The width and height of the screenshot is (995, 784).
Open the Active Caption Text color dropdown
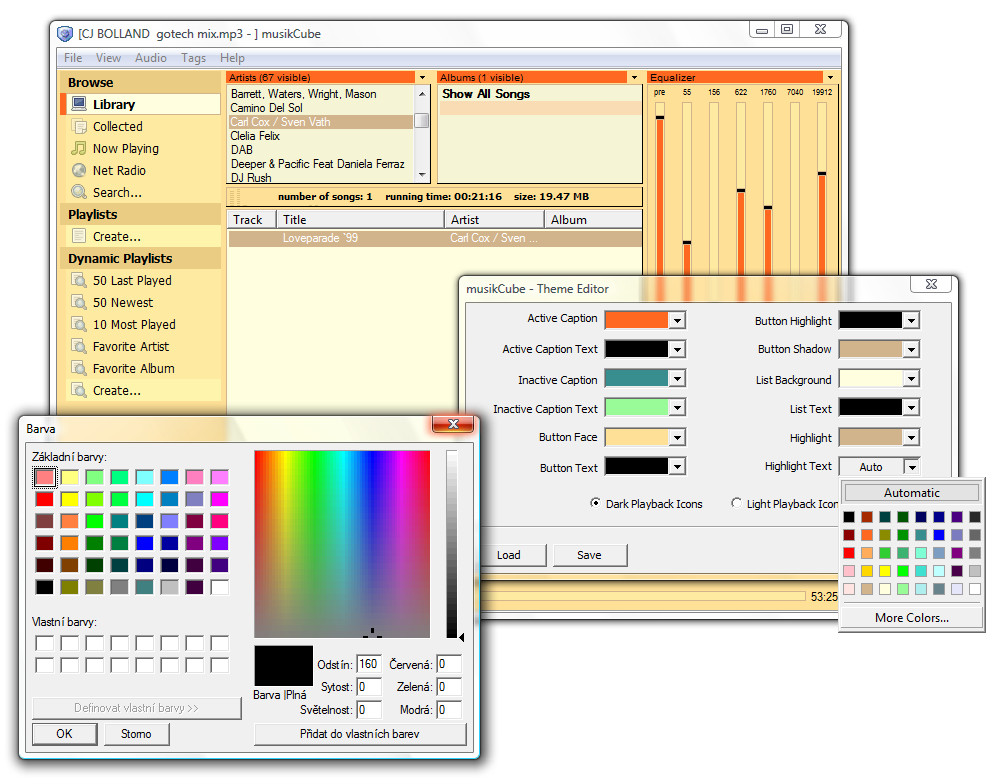tap(677, 349)
